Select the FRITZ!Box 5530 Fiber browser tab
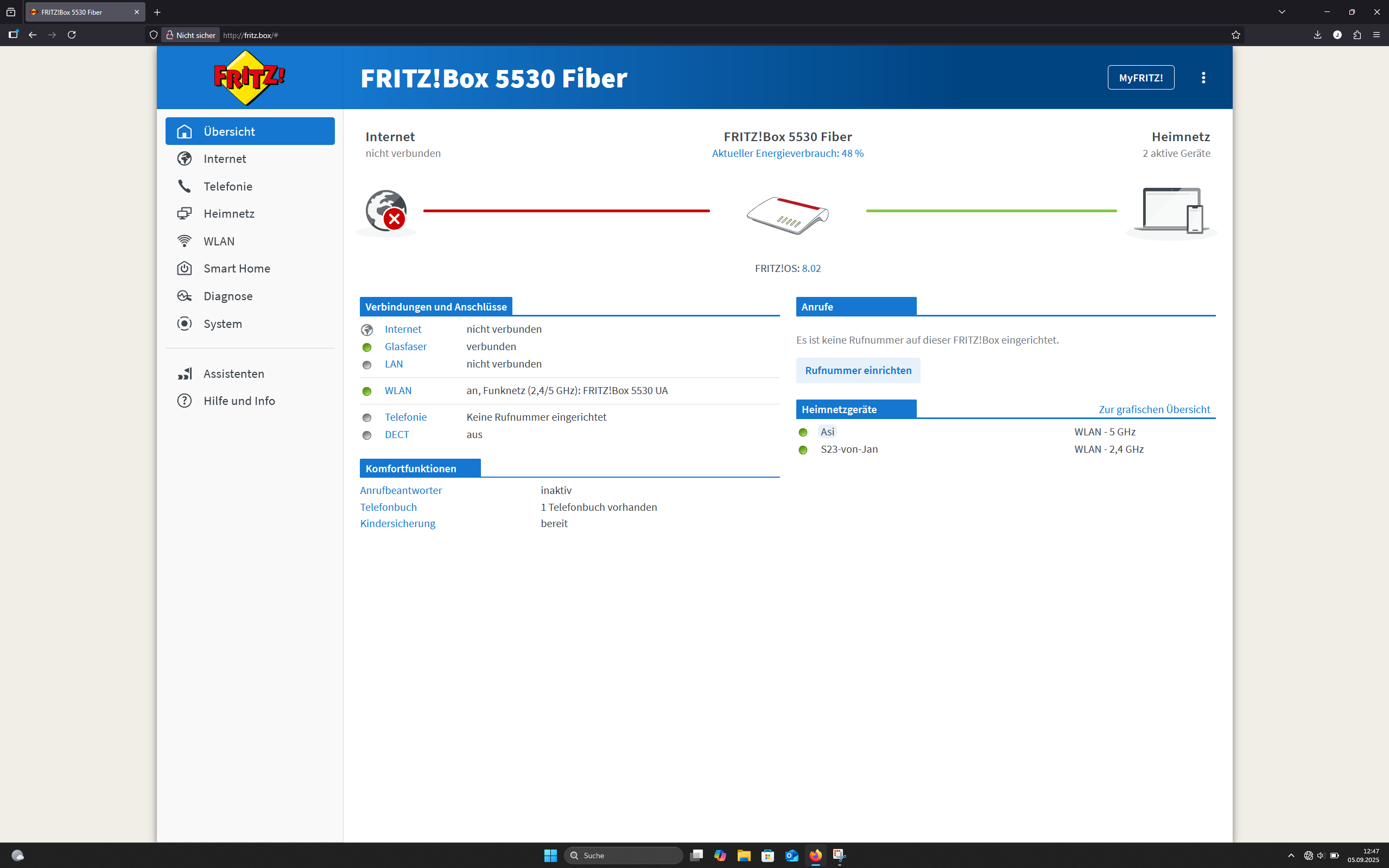This screenshot has width=1389, height=868. tap(85, 12)
